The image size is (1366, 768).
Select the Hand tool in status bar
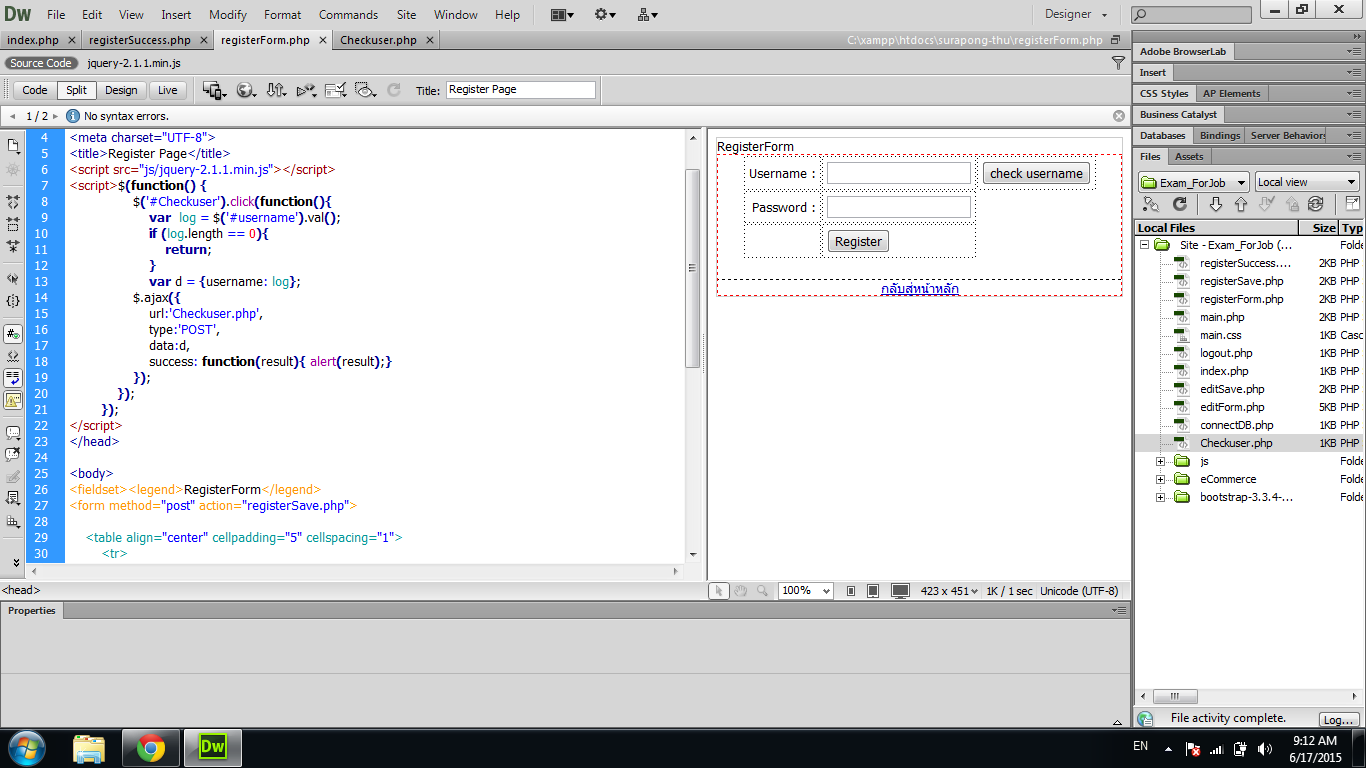click(740, 591)
